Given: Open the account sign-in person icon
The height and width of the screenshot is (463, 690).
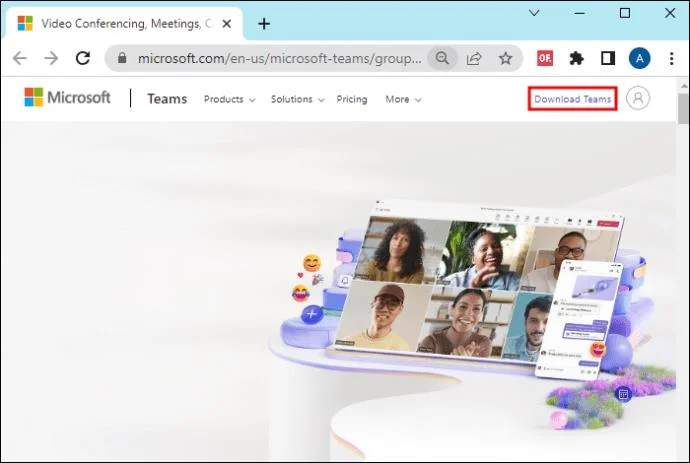Looking at the screenshot, I should 638,98.
